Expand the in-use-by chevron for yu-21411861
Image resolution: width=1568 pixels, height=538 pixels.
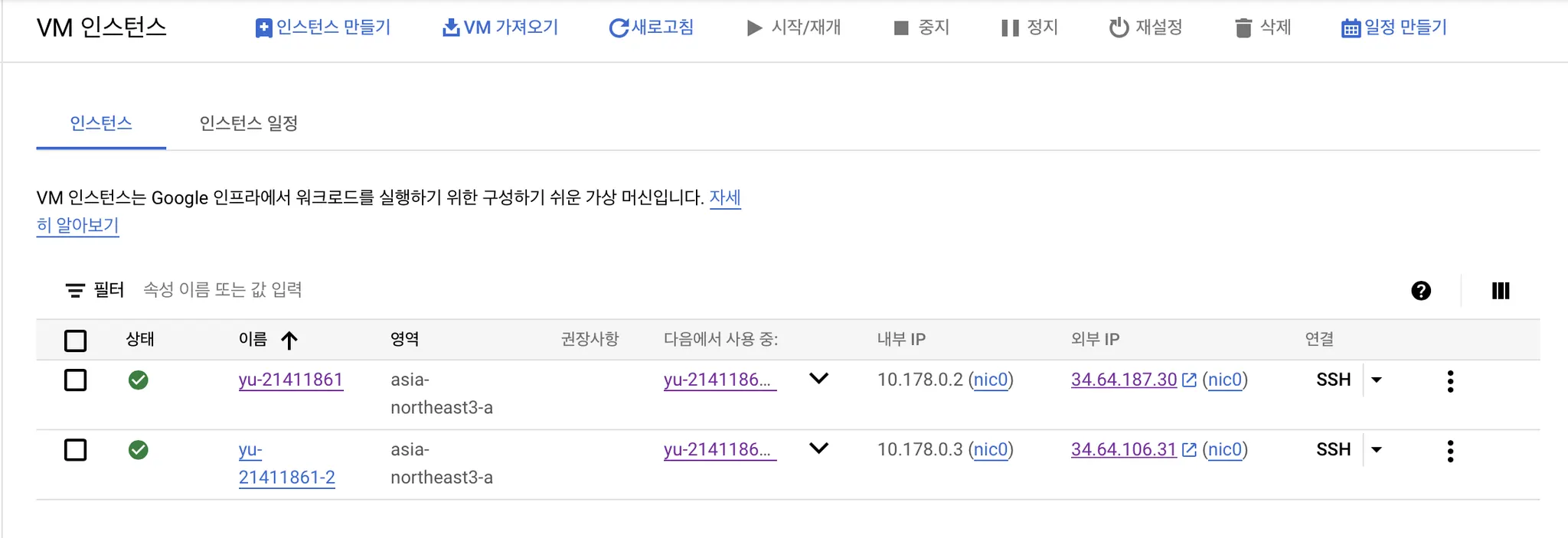(x=818, y=379)
